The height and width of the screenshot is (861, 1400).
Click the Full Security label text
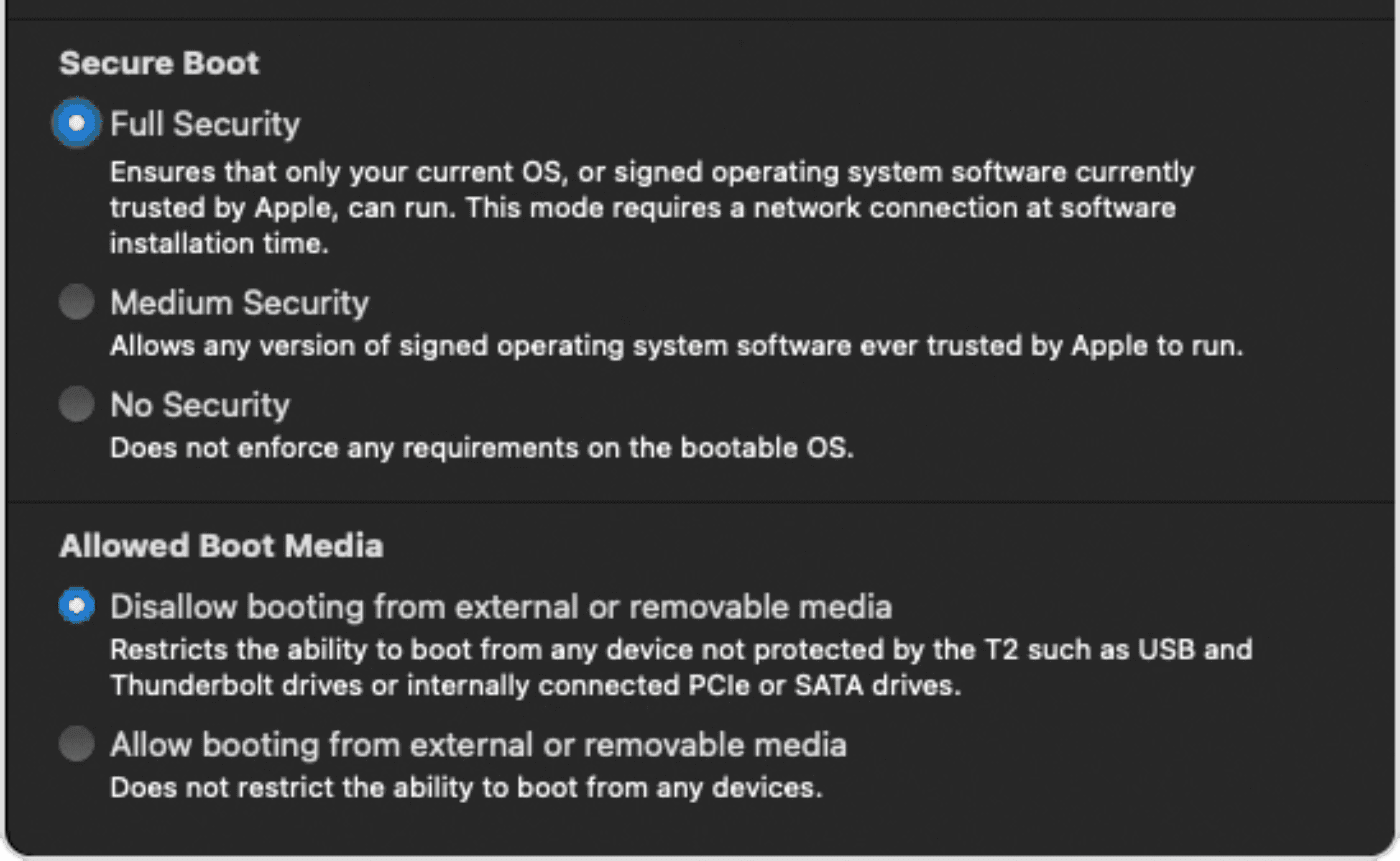(x=204, y=124)
